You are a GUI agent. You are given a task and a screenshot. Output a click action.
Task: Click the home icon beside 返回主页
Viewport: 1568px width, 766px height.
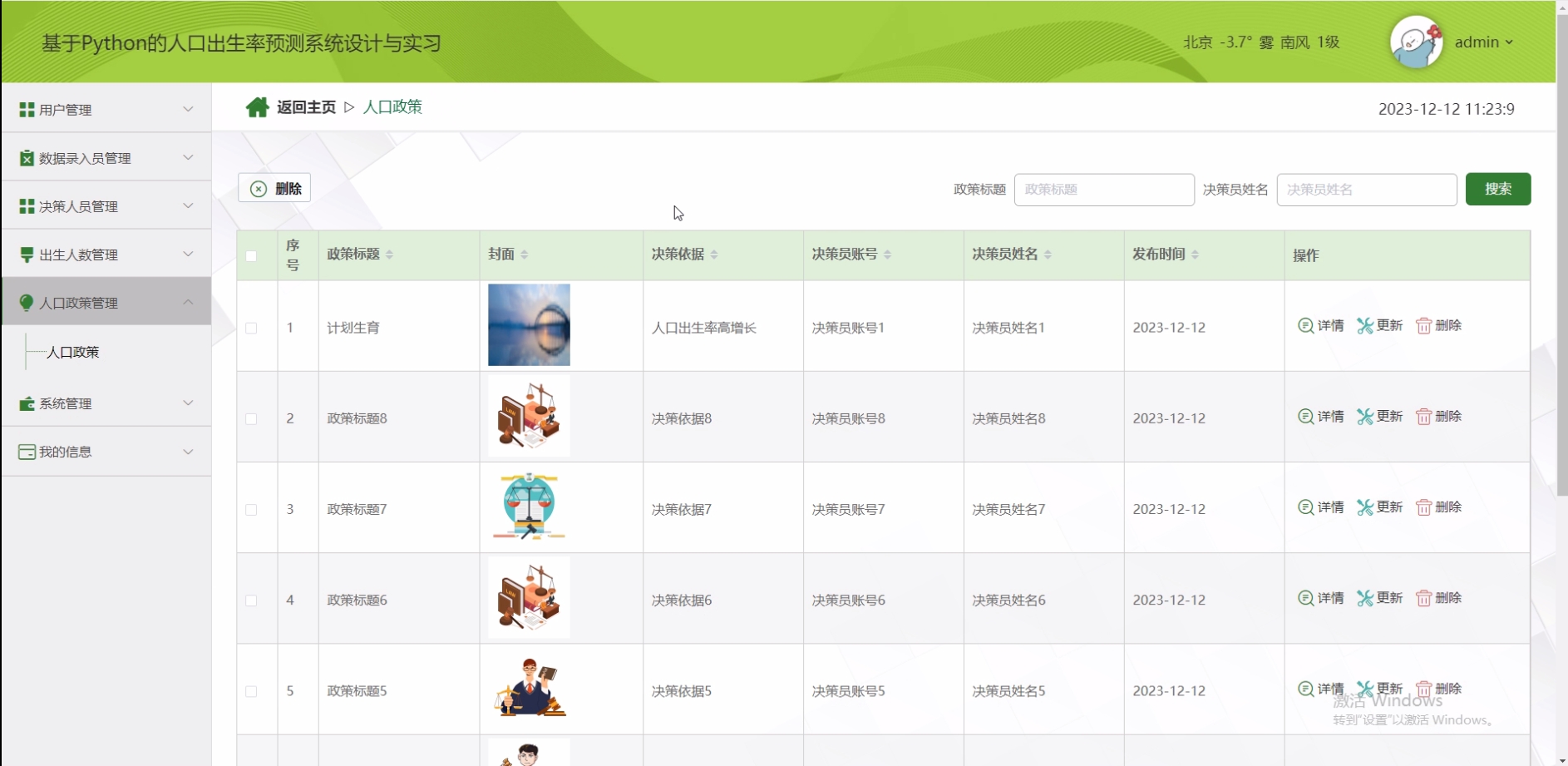point(257,107)
